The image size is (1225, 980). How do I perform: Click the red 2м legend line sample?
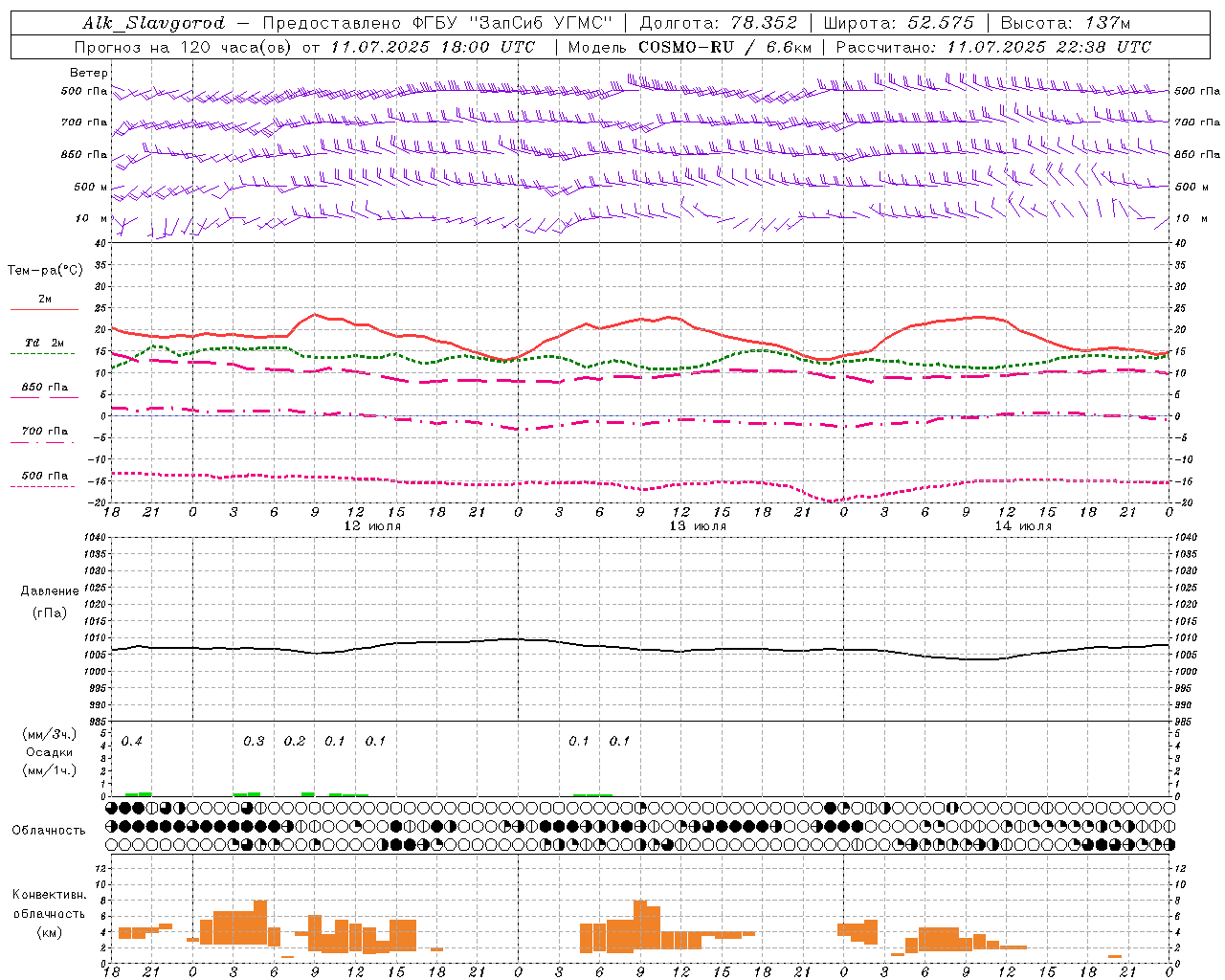tap(44, 309)
